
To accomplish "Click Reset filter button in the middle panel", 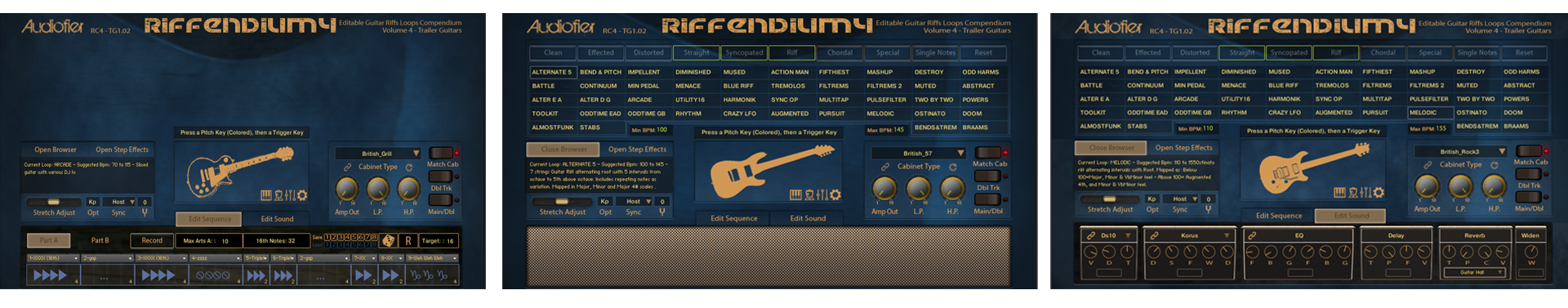I will point(983,52).
